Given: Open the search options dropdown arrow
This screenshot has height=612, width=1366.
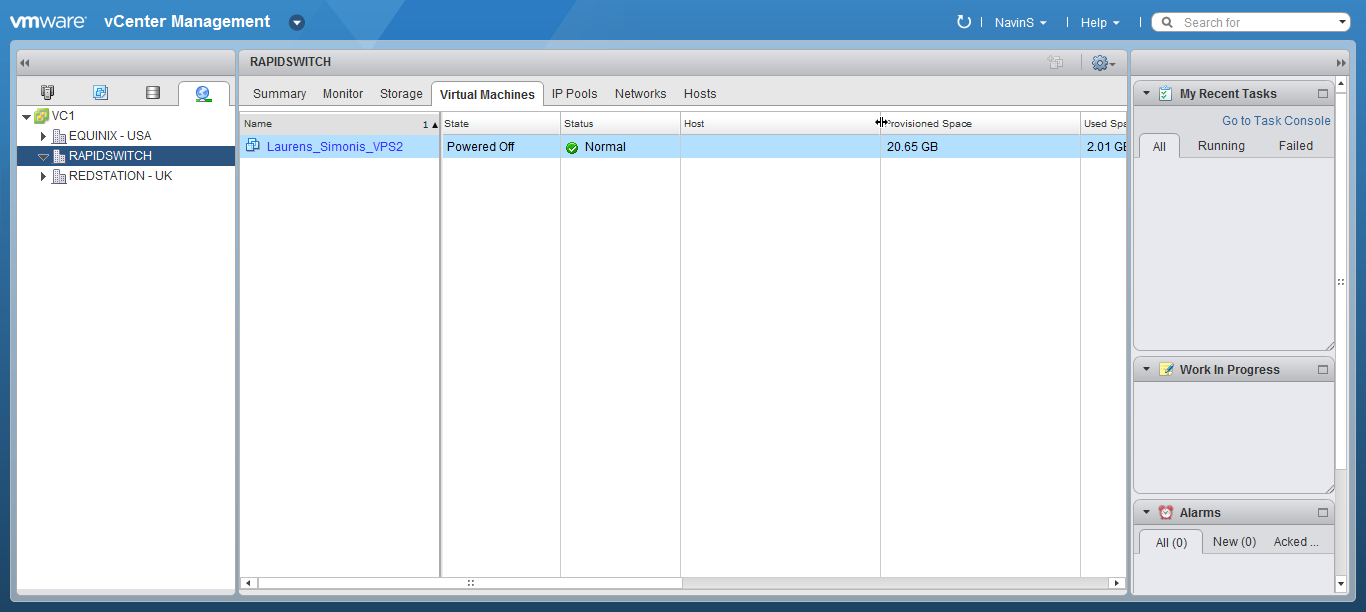Looking at the screenshot, I should tap(1342, 22).
